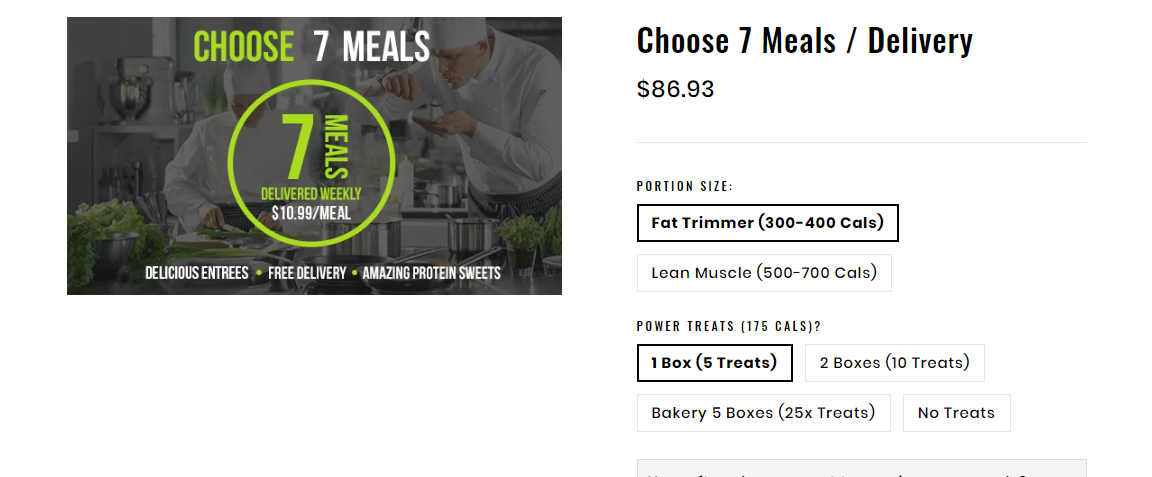Click the $86.93 price text
The width and height of the screenshot is (1152, 477).
pos(675,89)
